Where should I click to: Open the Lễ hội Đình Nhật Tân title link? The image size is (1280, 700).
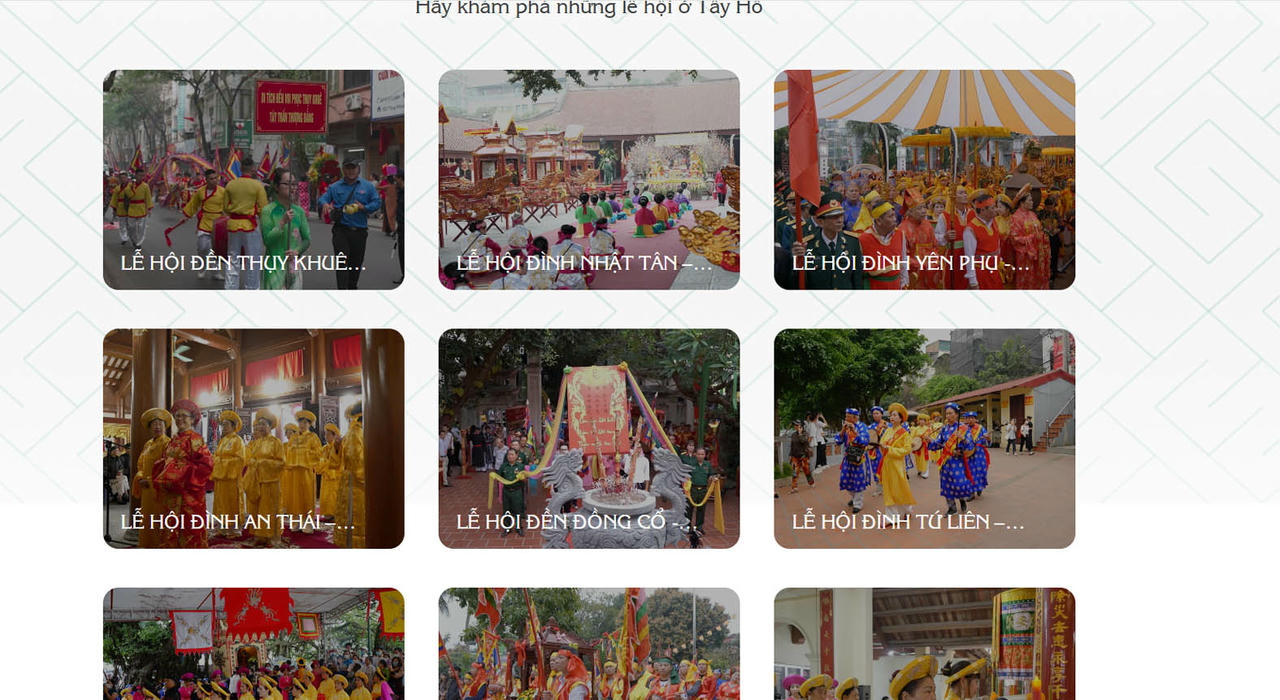pos(584,263)
